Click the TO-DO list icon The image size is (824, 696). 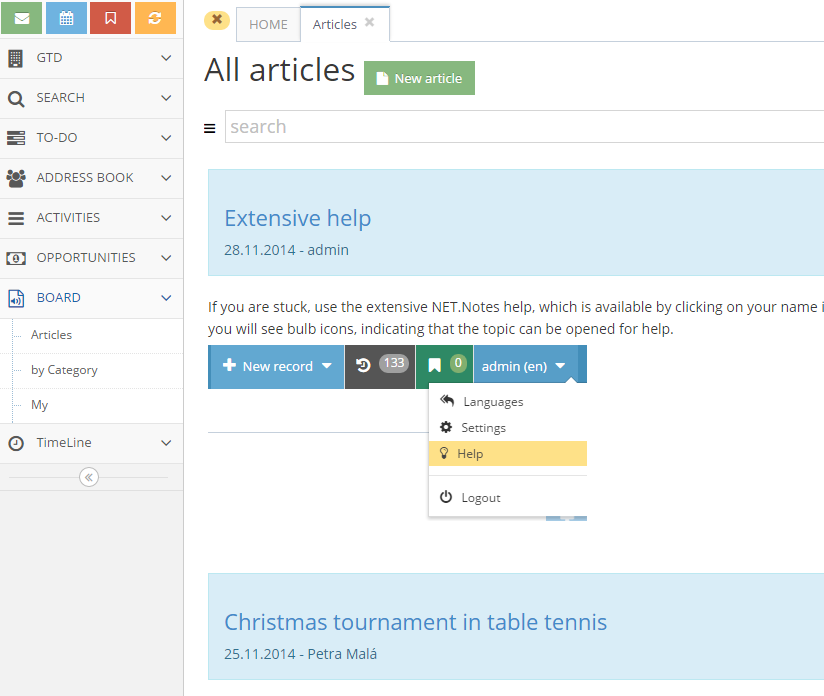16,138
